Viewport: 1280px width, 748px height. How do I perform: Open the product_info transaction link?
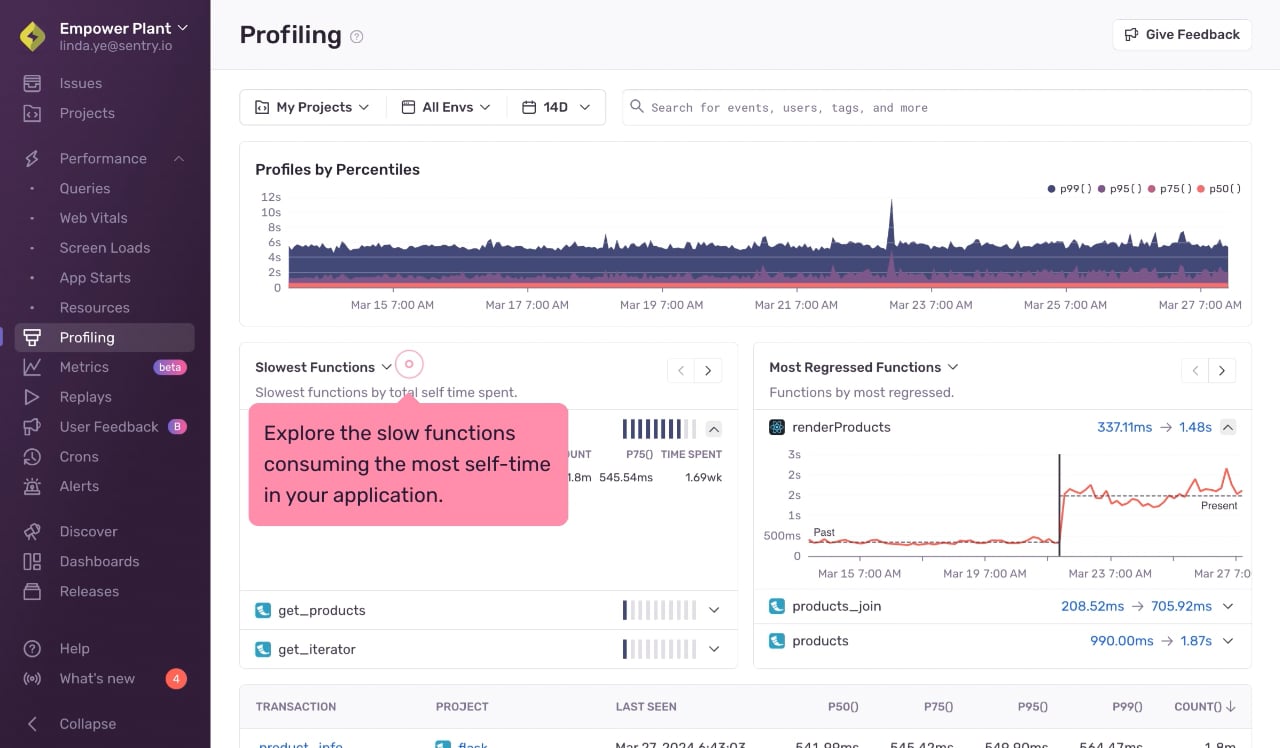[x=300, y=745]
